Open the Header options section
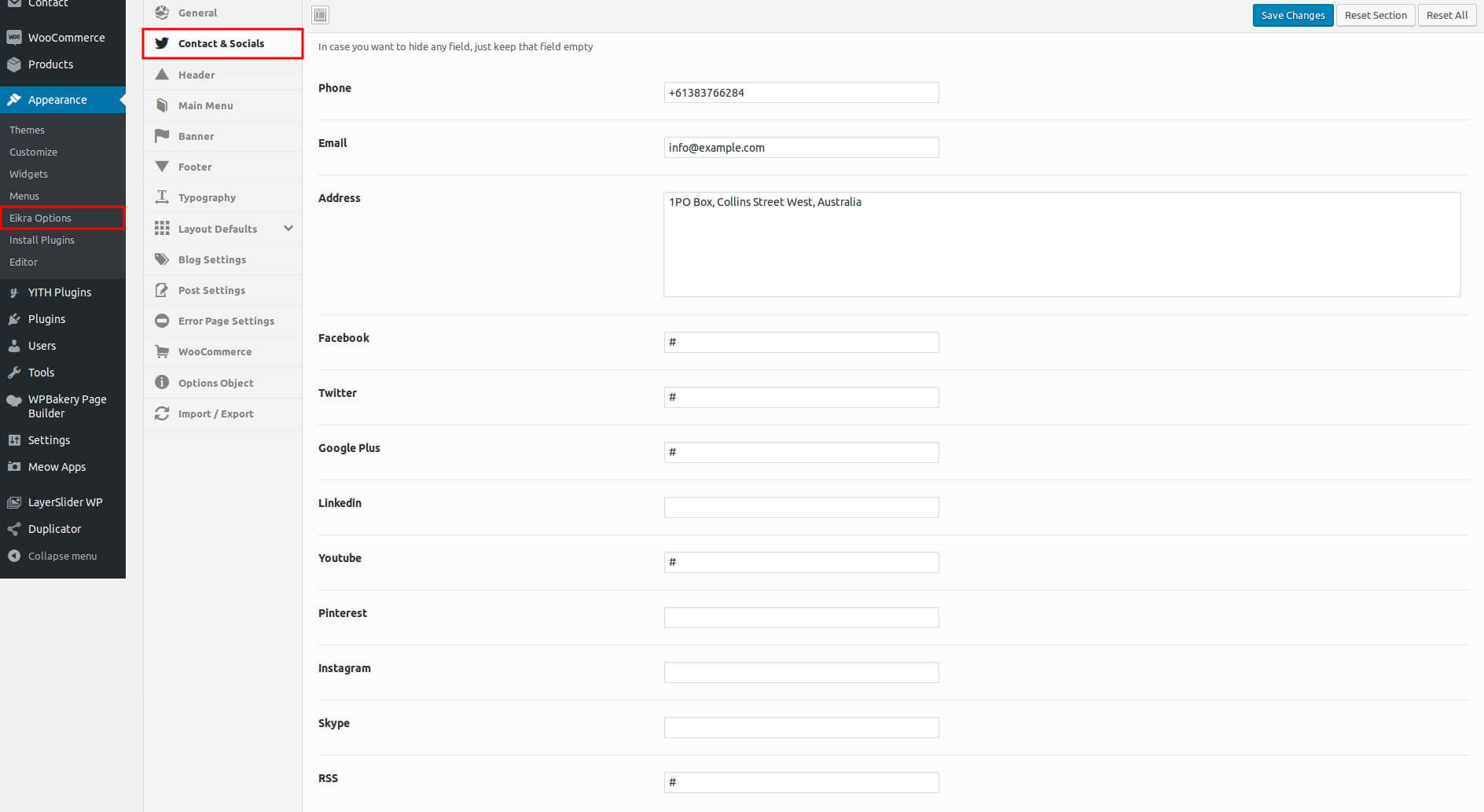The height and width of the screenshot is (812, 1484). [223, 75]
